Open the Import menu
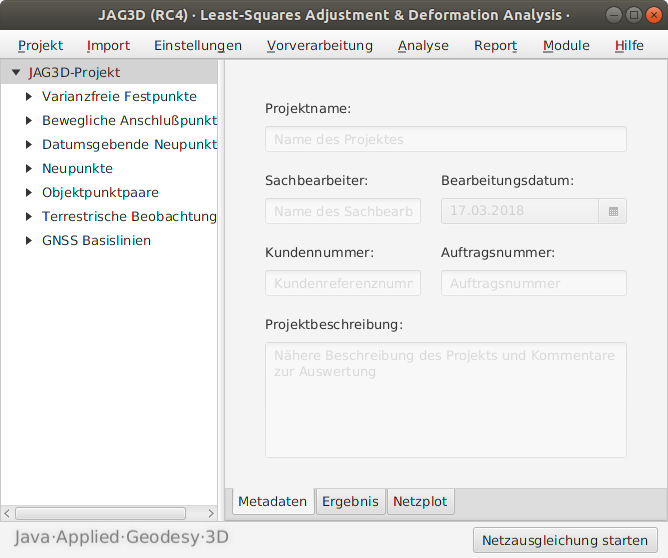The image size is (668, 558). click(x=108, y=46)
